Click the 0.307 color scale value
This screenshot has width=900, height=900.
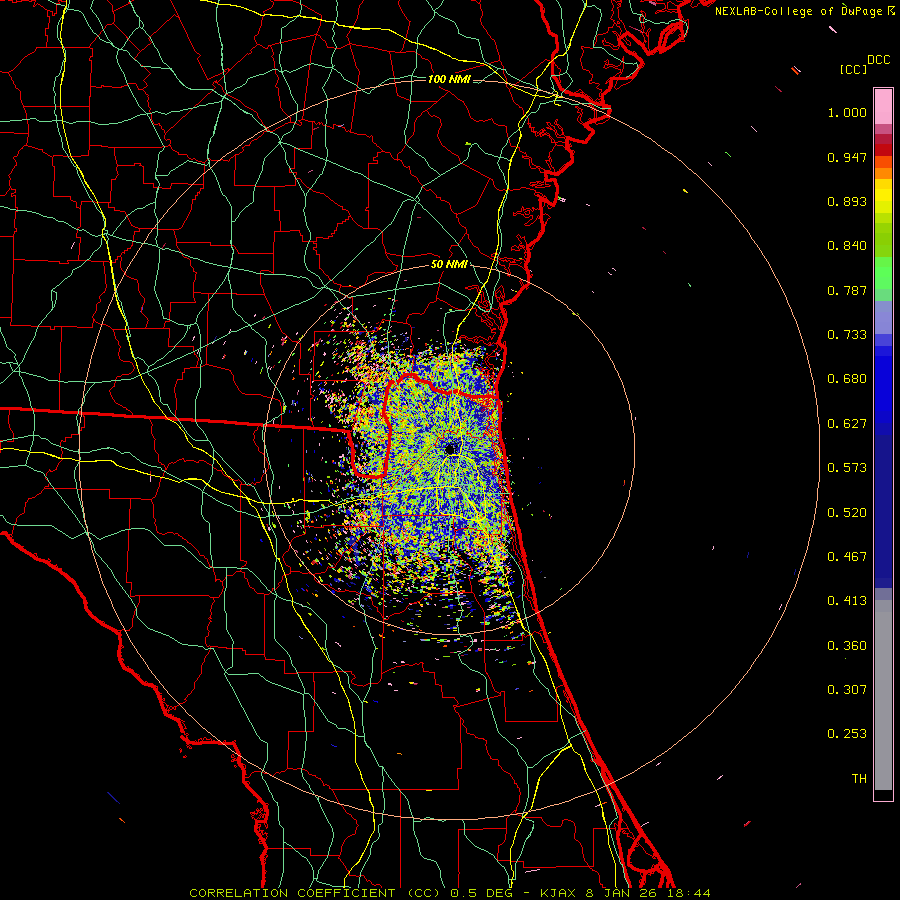pos(847,690)
